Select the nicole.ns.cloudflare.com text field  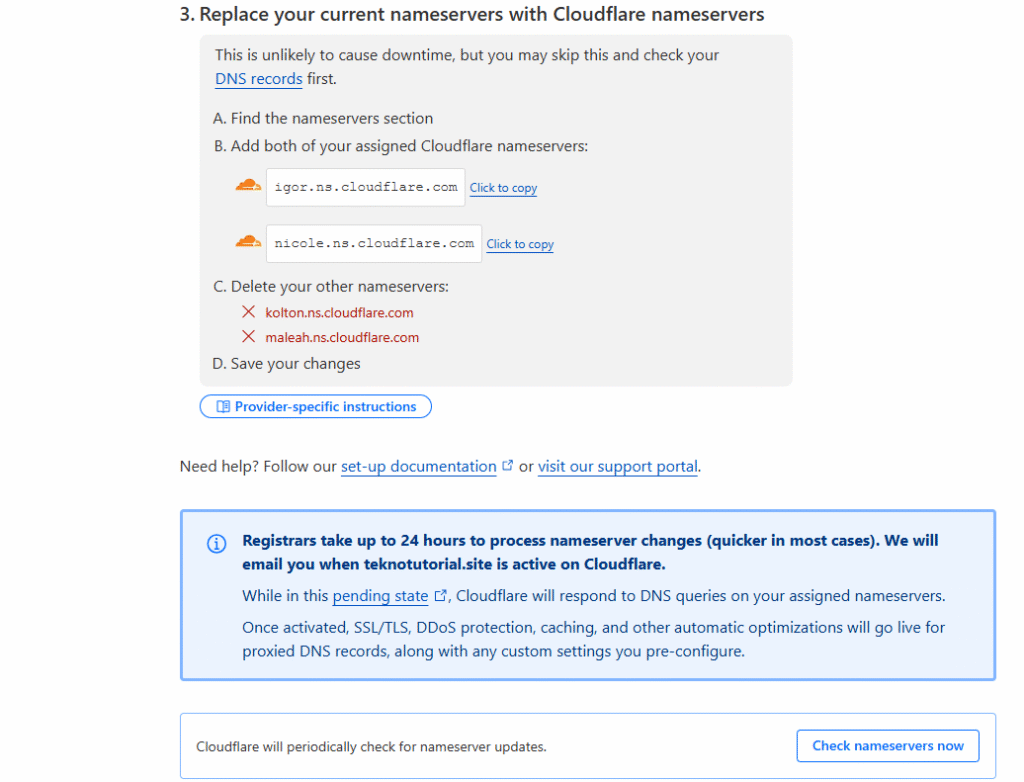click(x=374, y=244)
